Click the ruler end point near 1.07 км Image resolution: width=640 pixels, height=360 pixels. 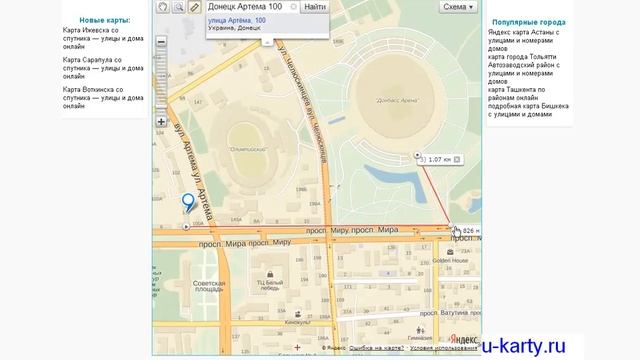(x=417, y=155)
